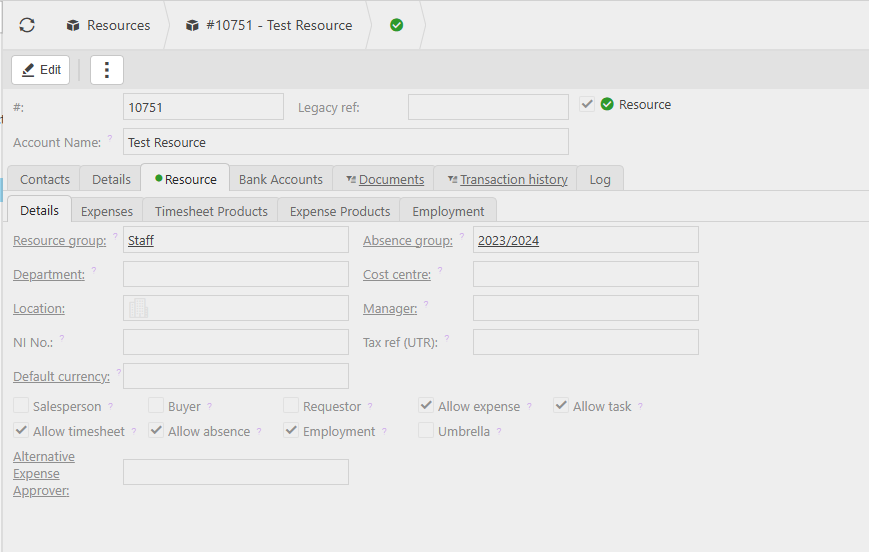Click help icon beside Tax ref (UTR)
The width and height of the screenshot is (869, 552).
[x=447, y=338]
